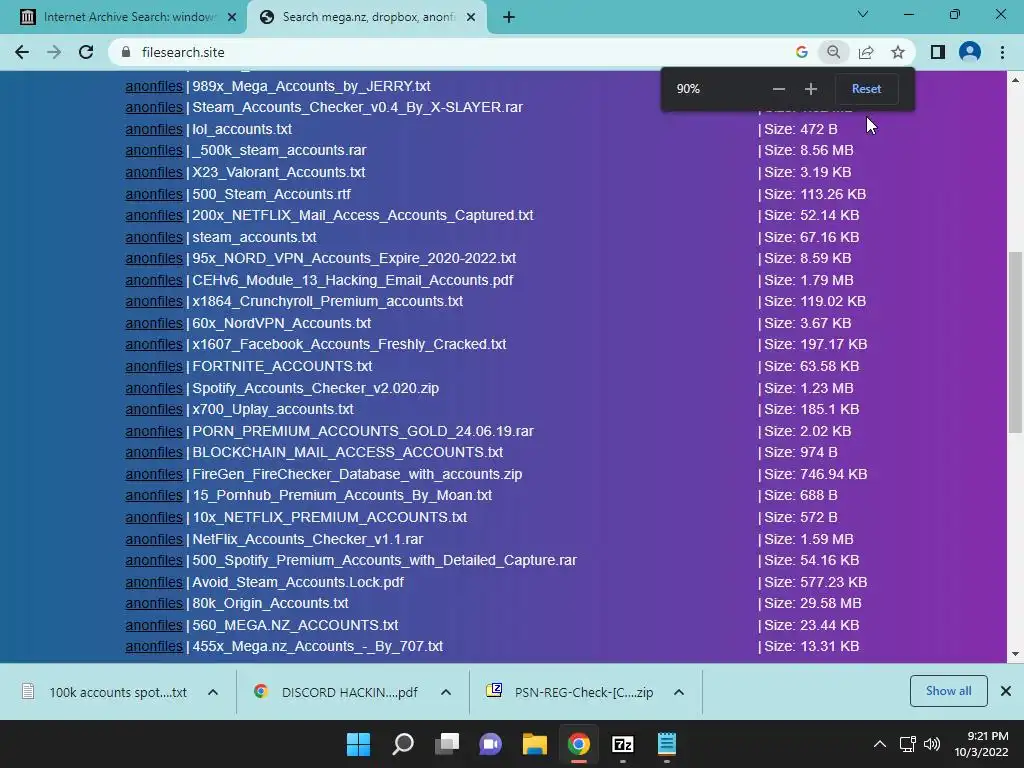Click the size value 29.58 MB
Viewport: 1024px width, 768px height.
831,603
